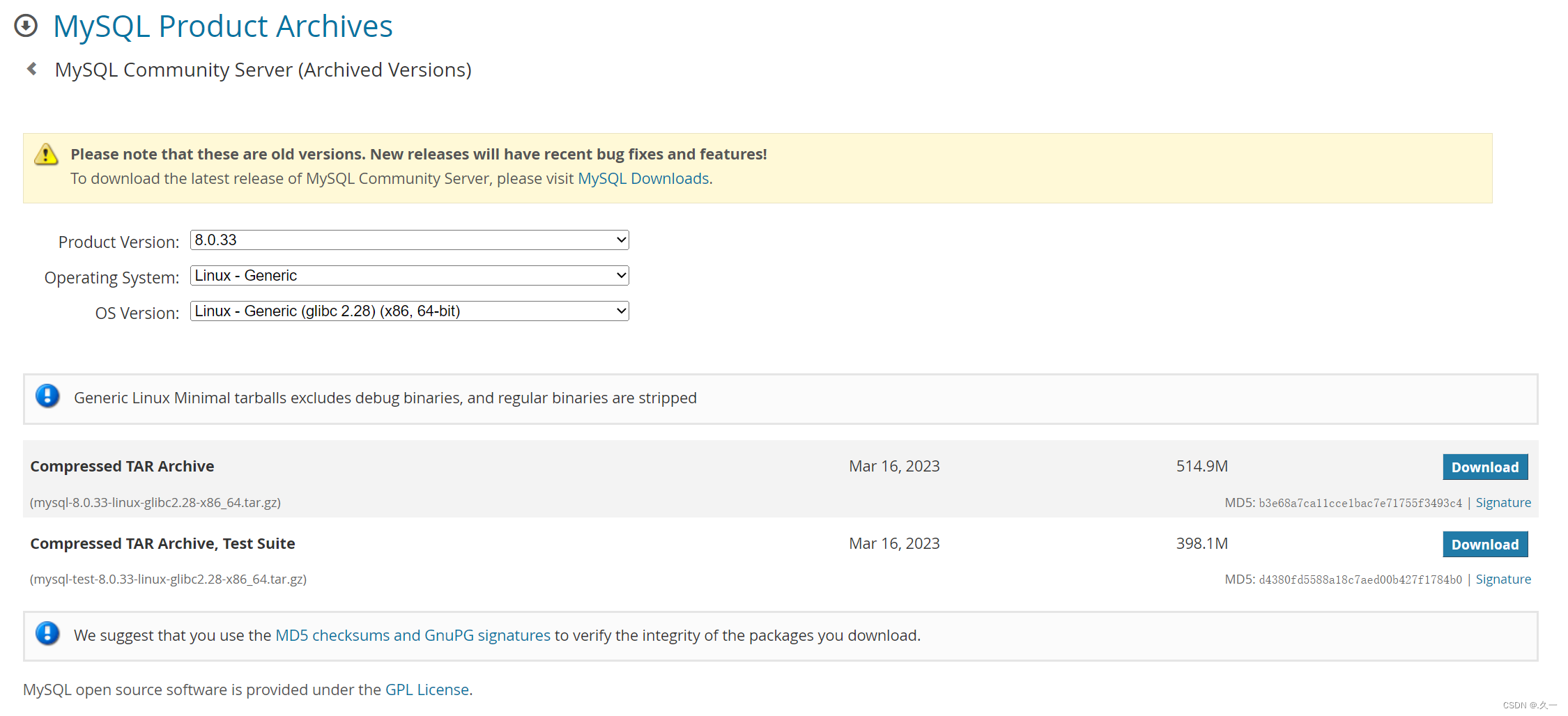This screenshot has width=1568, height=716.
Task: Click the 398.1M file size
Action: coord(1202,543)
